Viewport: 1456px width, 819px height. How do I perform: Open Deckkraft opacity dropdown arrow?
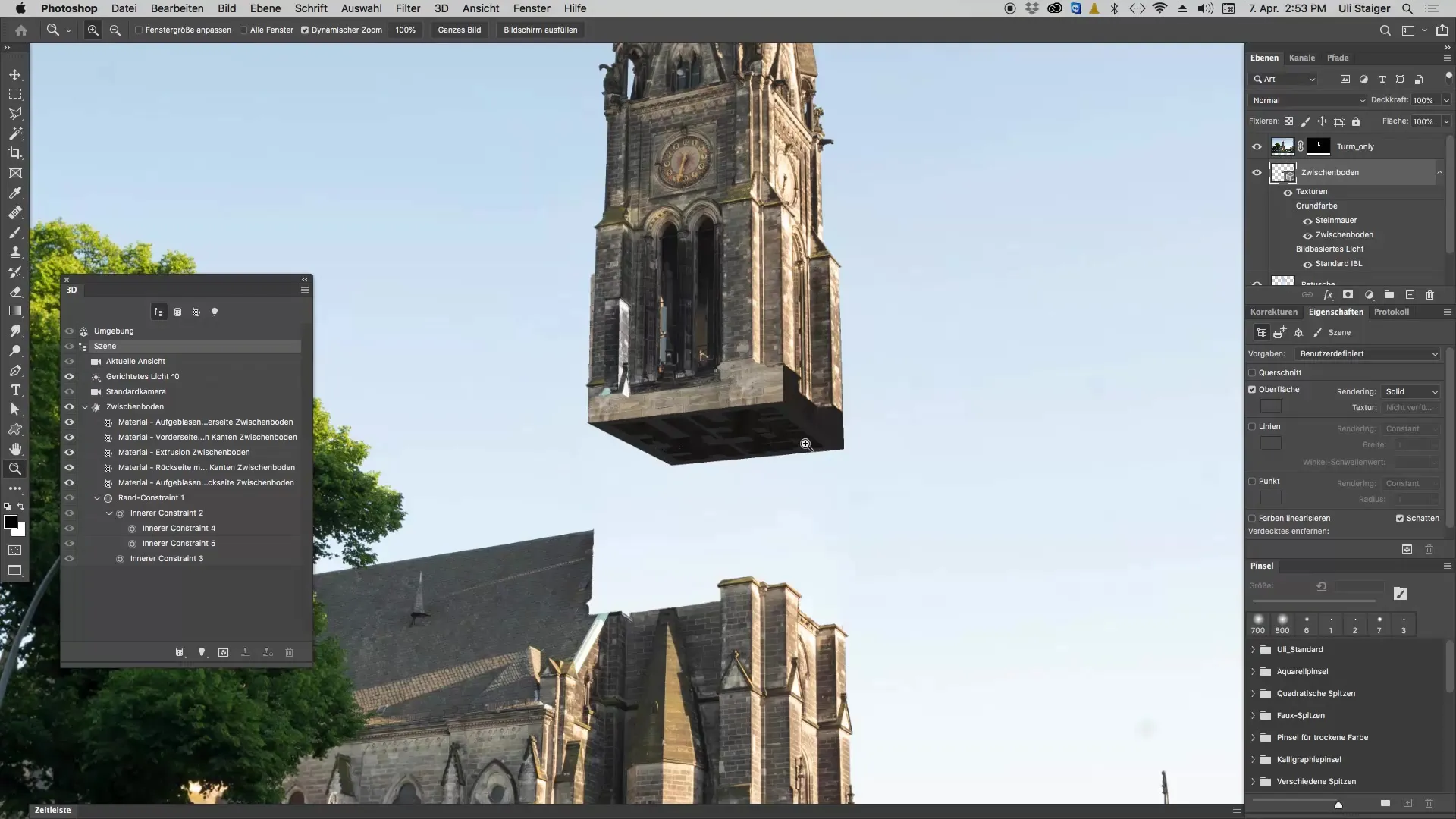(x=1446, y=100)
